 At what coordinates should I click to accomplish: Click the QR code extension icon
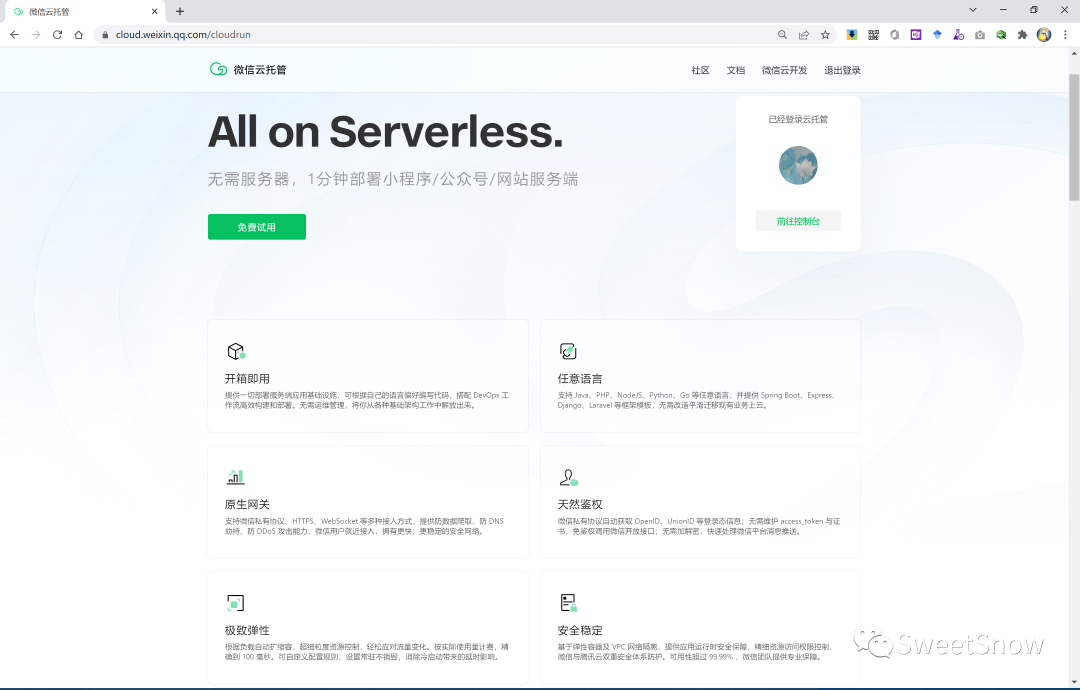(x=873, y=34)
